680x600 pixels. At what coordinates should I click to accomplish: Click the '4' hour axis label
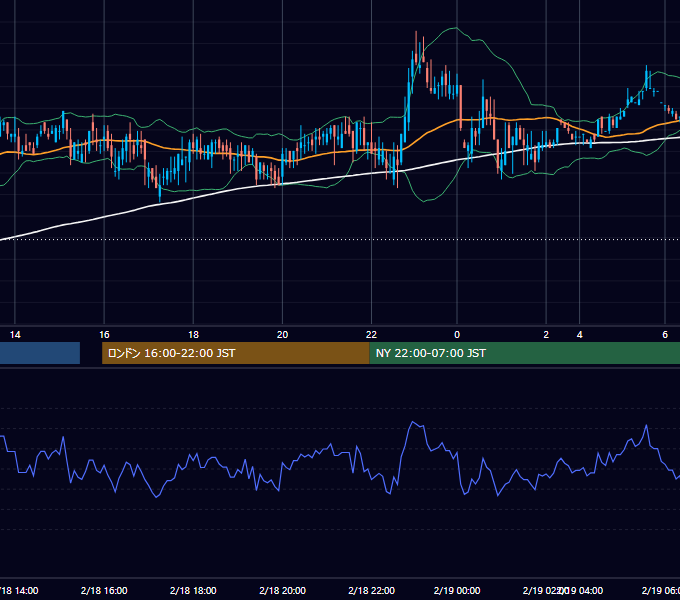(579, 335)
